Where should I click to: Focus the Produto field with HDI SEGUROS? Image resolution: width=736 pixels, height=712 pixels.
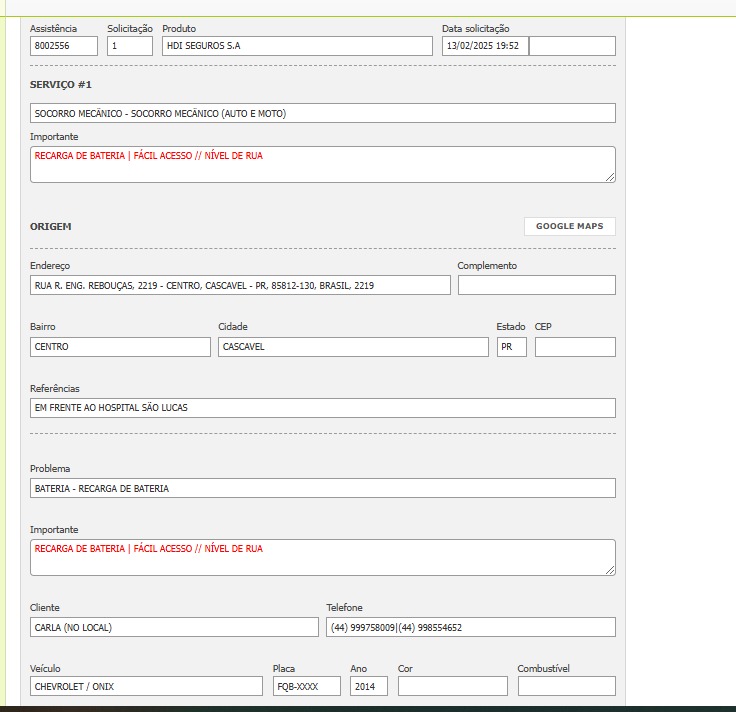coord(296,46)
